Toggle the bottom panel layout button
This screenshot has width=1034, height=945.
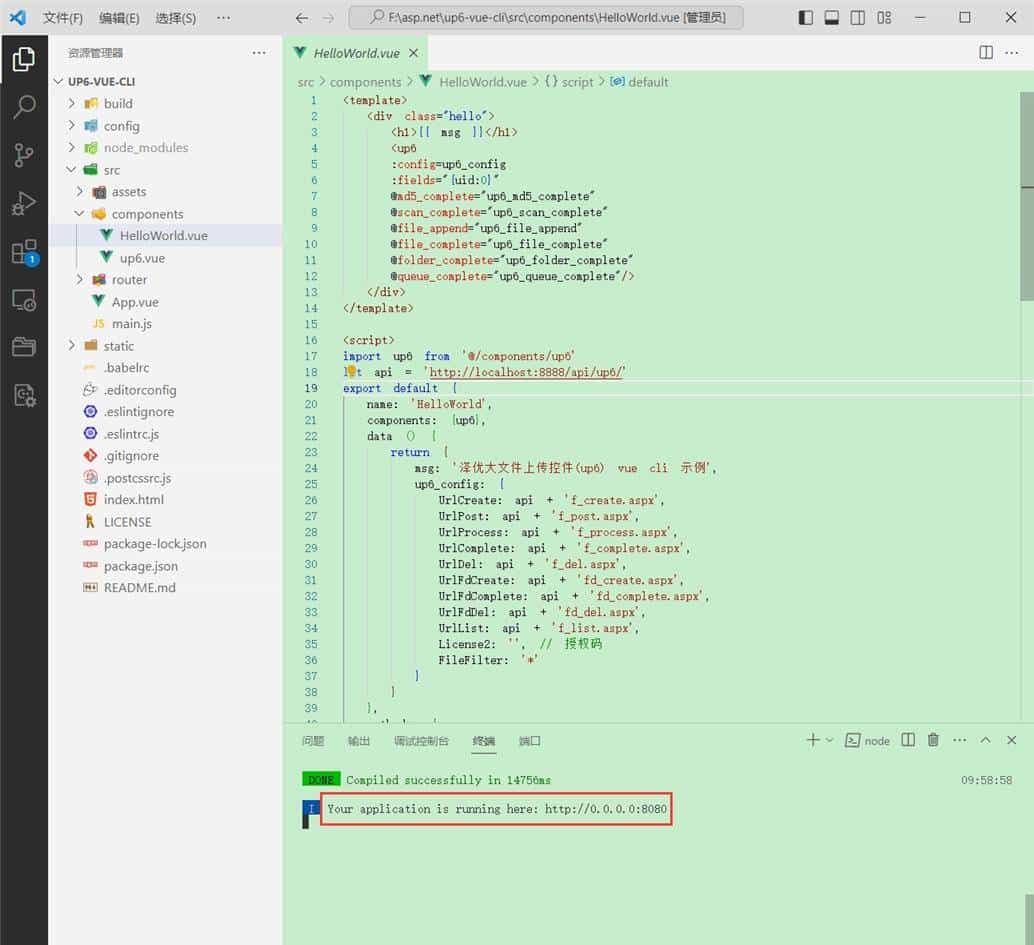point(832,18)
